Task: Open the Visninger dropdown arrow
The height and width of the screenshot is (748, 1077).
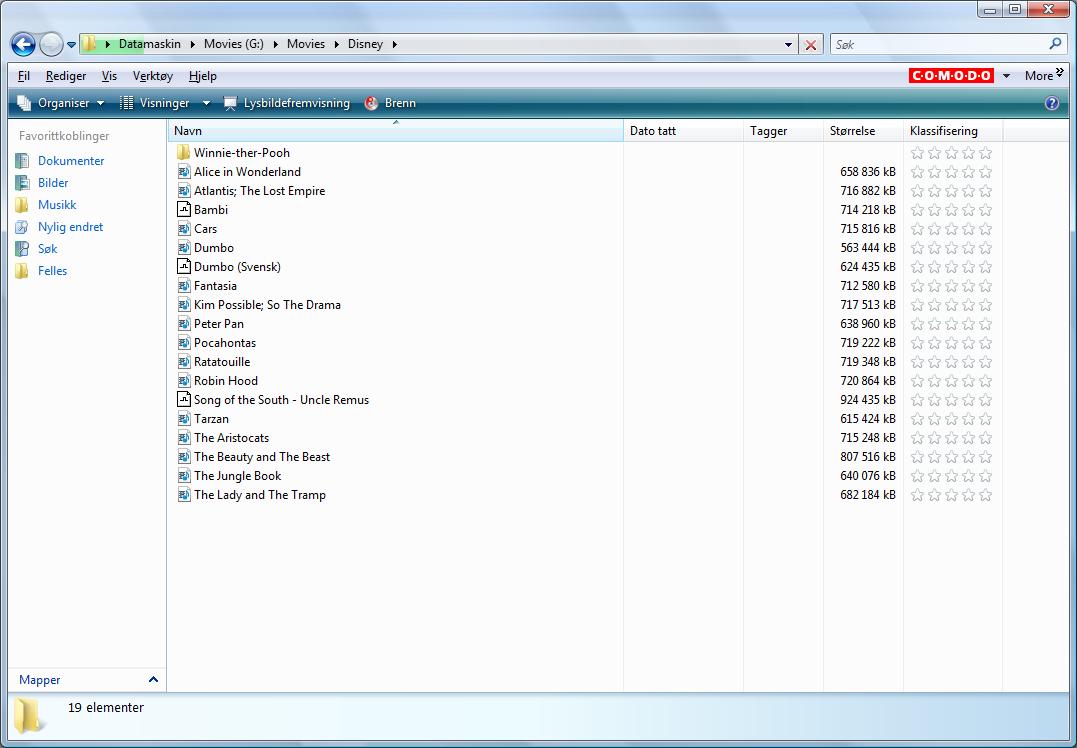Action: (206, 104)
